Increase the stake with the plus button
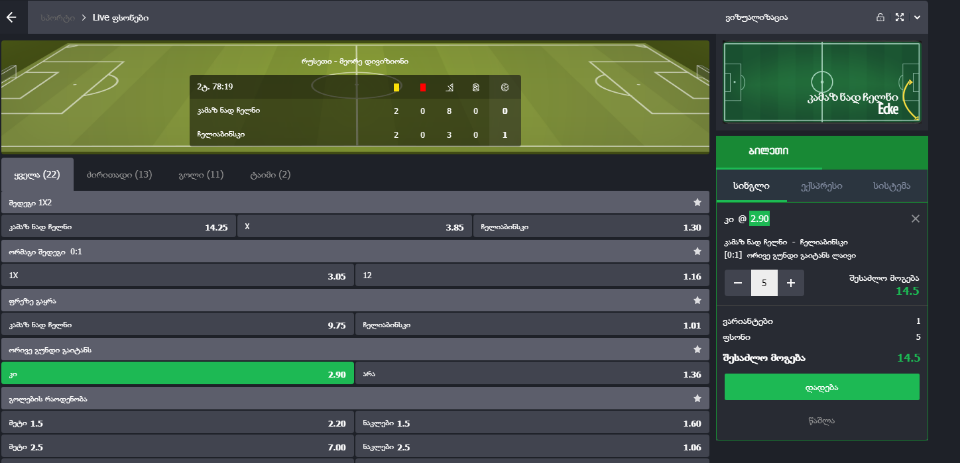Image resolution: width=960 pixels, height=463 pixels. 791,283
